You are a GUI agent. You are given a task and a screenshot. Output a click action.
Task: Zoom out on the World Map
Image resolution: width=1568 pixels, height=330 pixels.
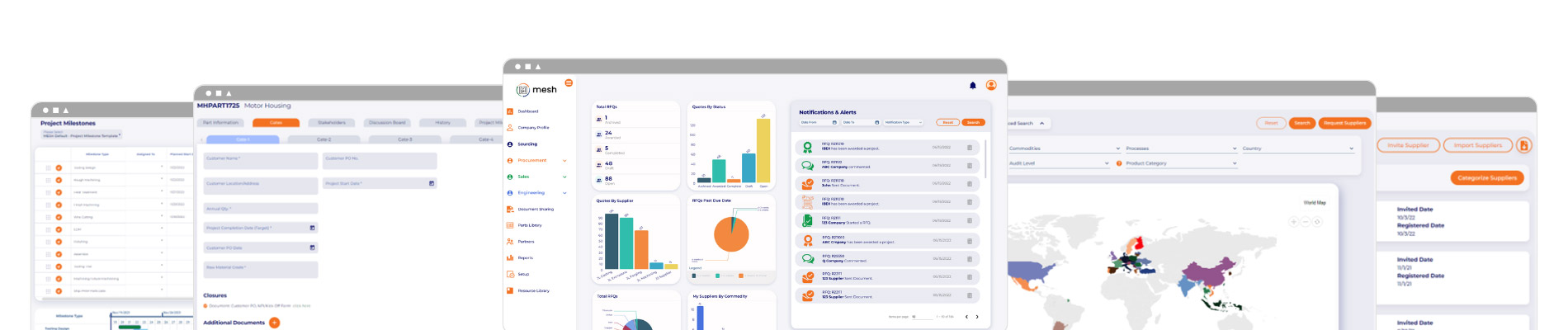(x=1306, y=222)
